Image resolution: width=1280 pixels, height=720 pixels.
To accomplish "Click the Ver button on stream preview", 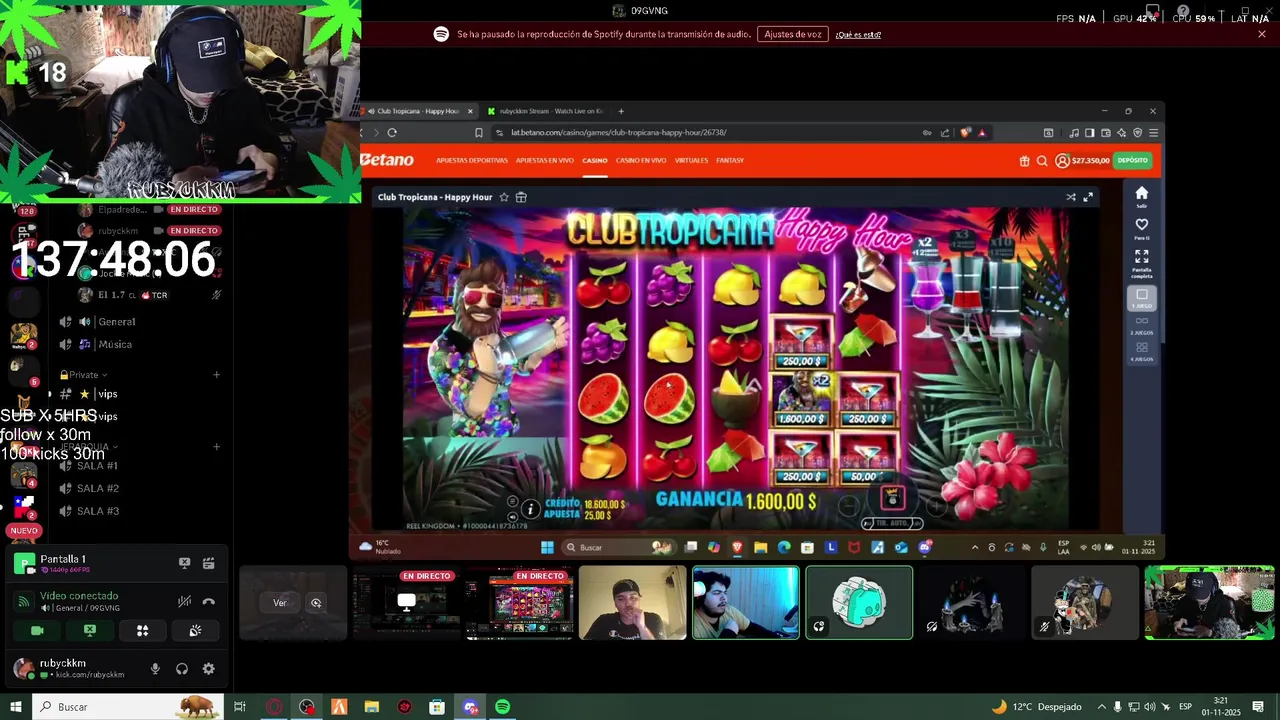I will 280,603.
